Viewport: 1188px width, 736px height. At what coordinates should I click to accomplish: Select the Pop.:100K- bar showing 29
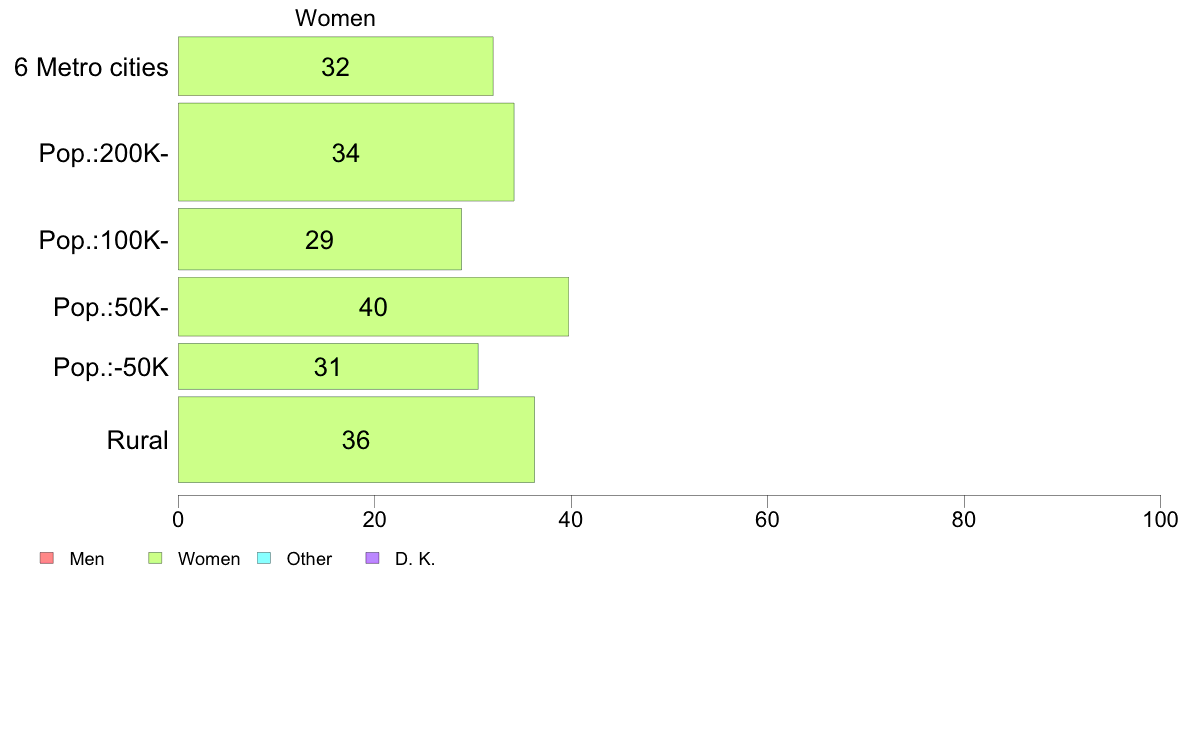click(x=320, y=239)
